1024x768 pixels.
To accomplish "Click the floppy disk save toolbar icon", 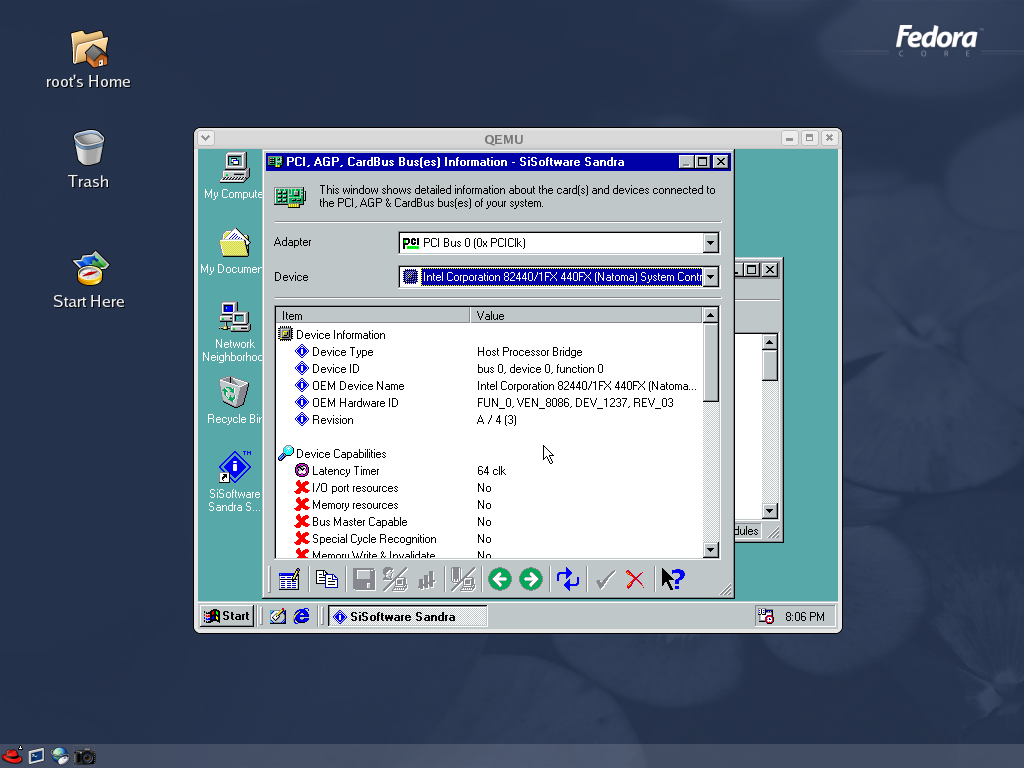I will tap(364, 579).
